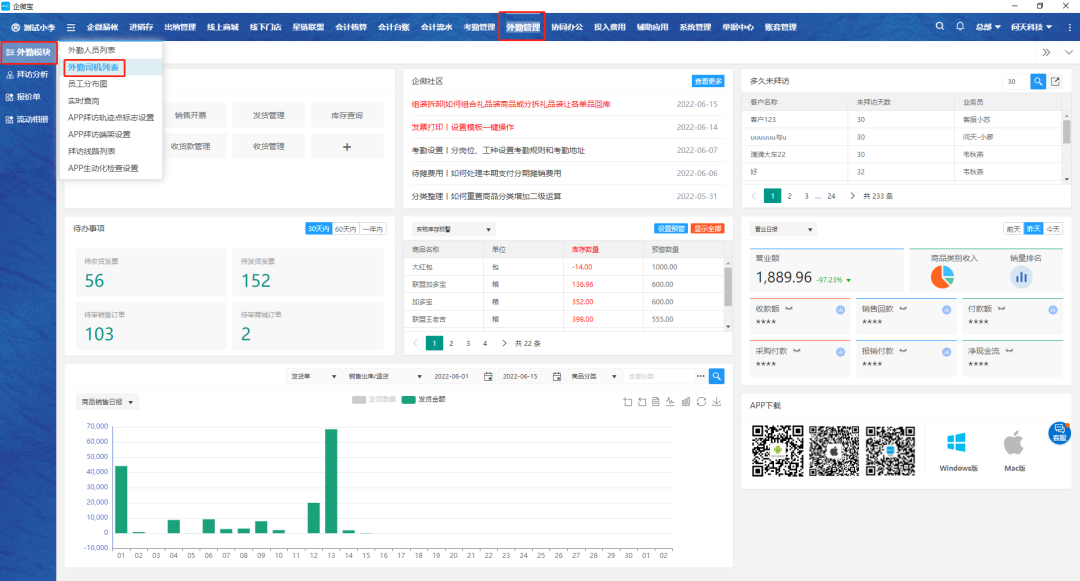Click the 销量排名 bar chart icon
Screen dimensions: 1080x581
[x=1021, y=277]
